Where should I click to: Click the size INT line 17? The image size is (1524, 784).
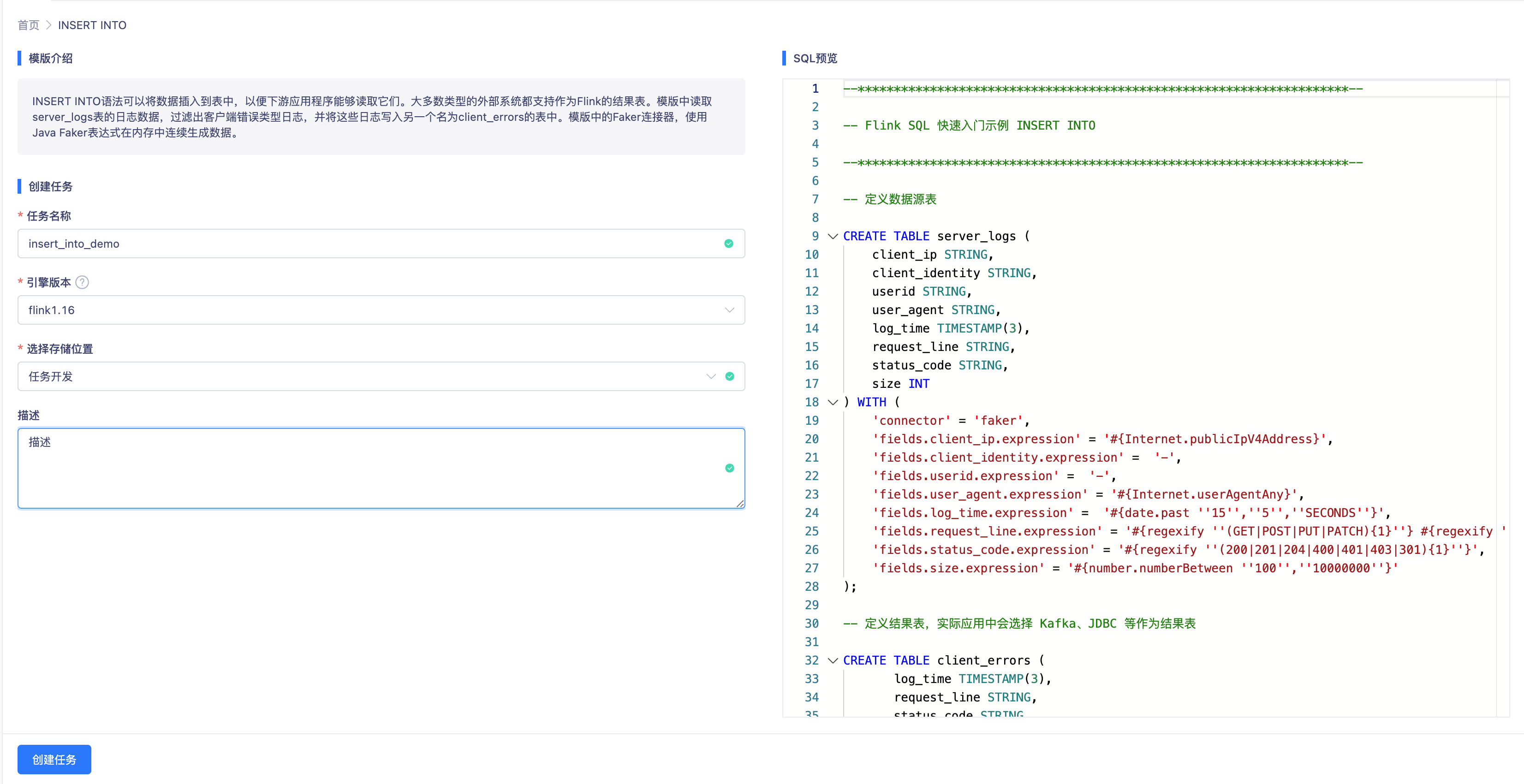pos(900,383)
